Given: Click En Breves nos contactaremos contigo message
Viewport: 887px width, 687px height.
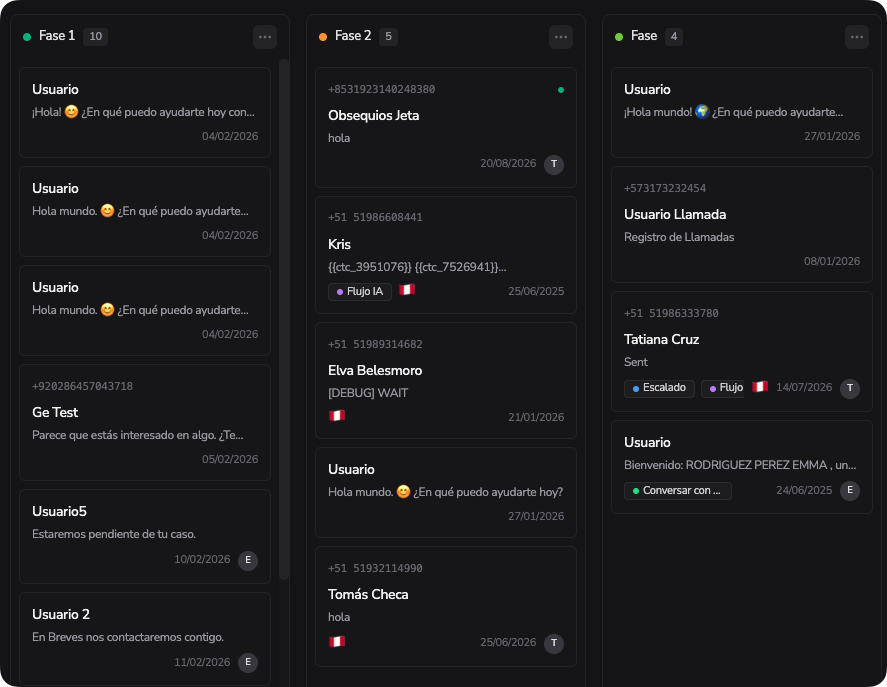Looking at the screenshot, I should point(128,637).
